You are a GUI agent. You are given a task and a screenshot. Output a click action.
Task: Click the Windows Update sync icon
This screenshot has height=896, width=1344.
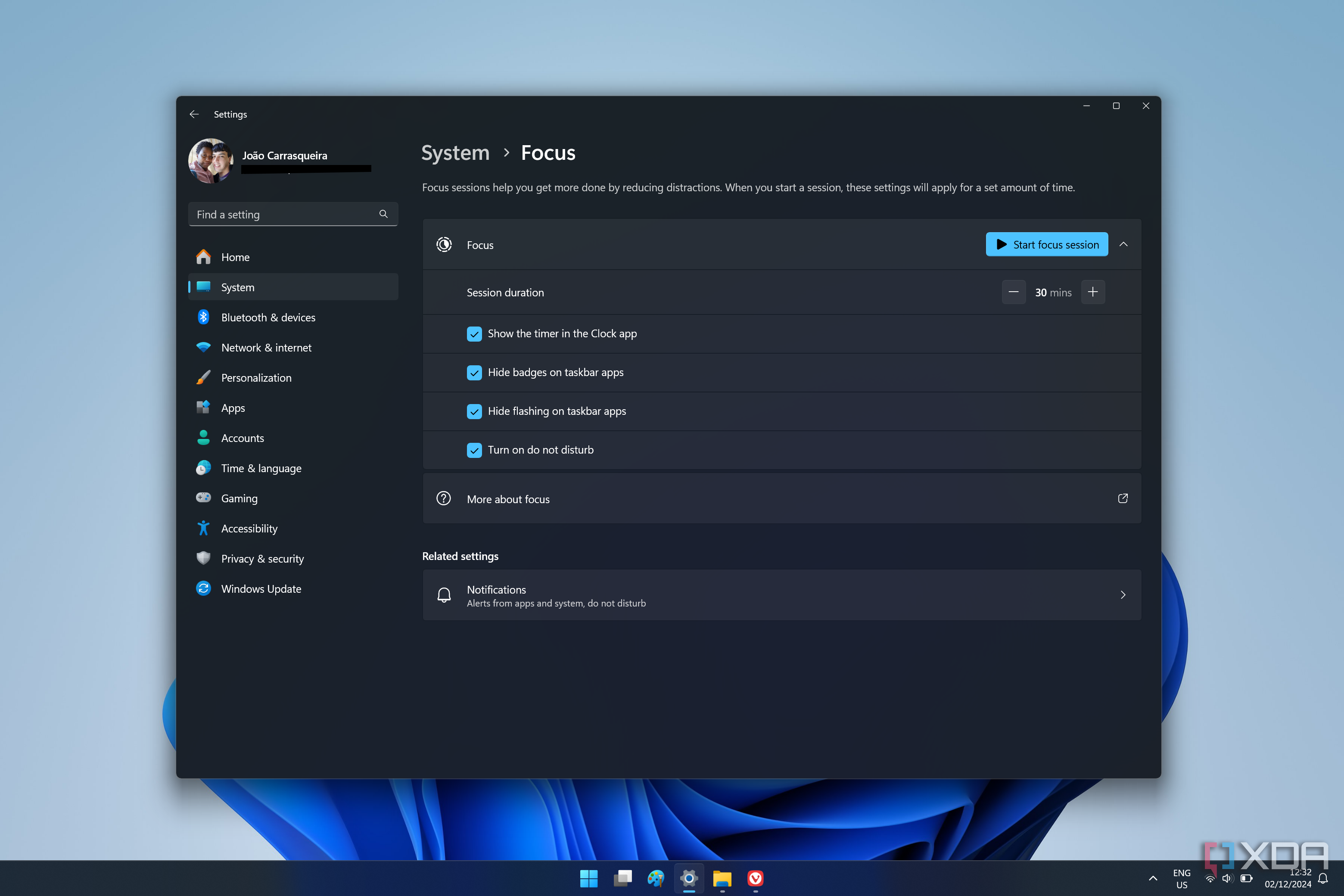point(203,588)
